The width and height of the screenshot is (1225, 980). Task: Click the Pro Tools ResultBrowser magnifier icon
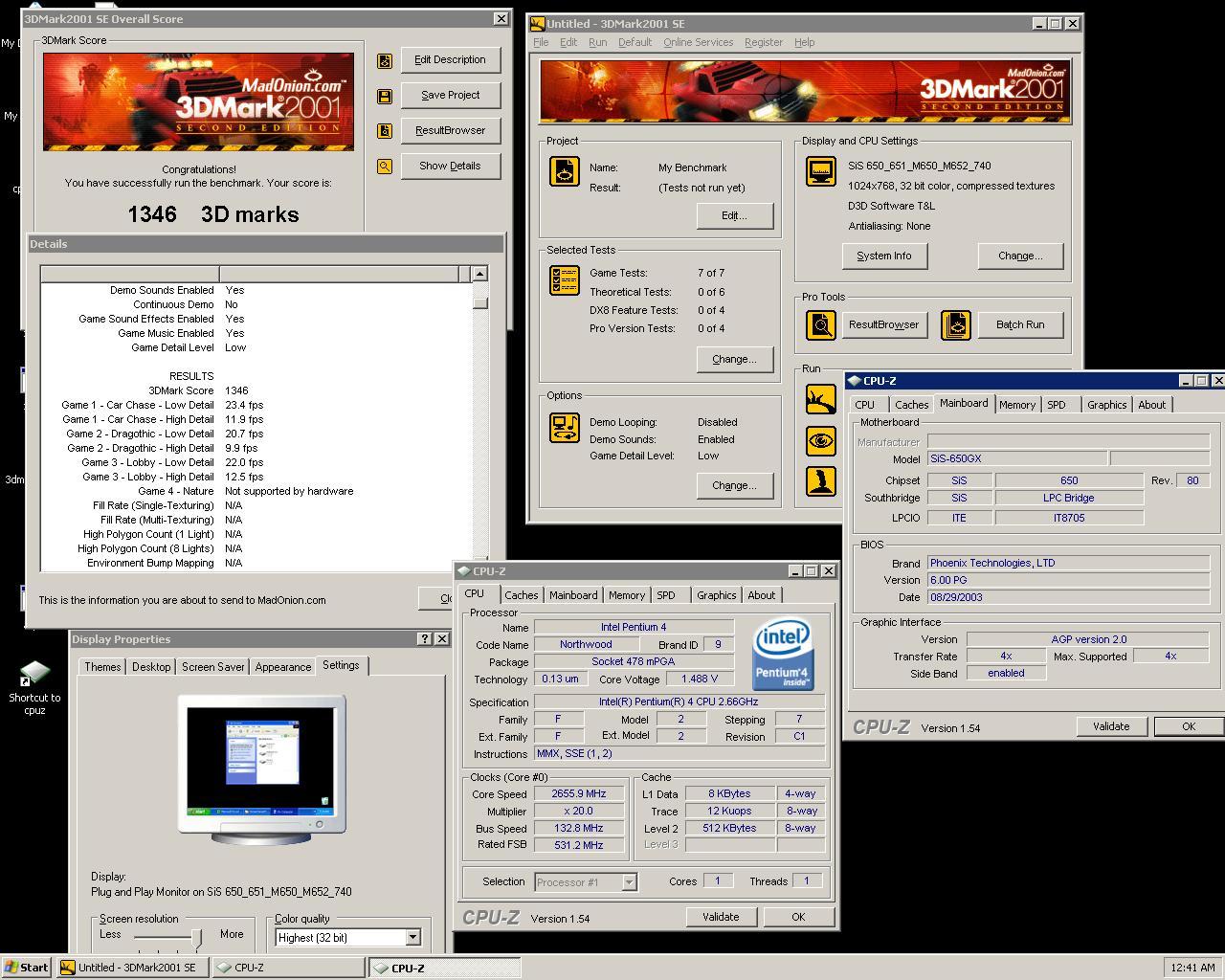[x=821, y=325]
